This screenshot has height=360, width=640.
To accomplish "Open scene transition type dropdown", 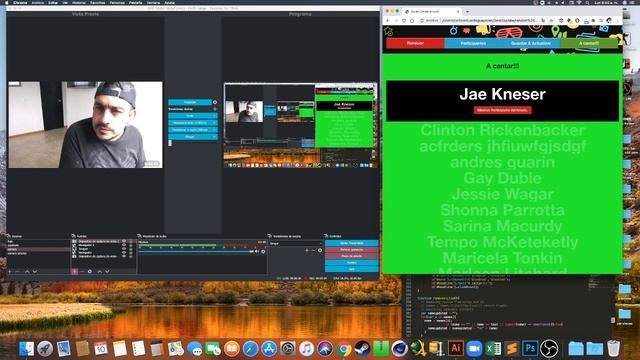I will click(x=296, y=243).
